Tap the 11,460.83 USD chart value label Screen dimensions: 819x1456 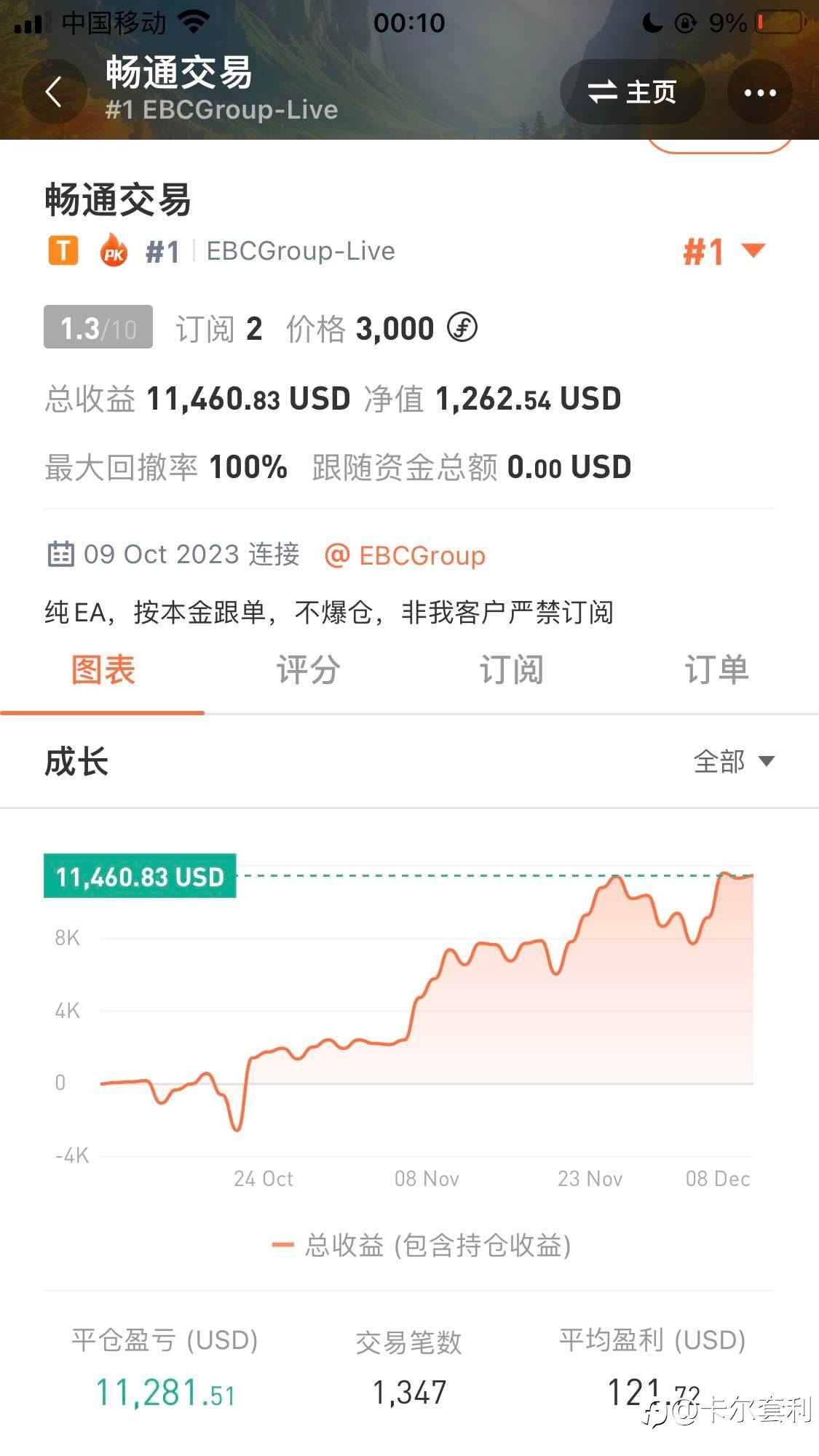click(x=140, y=876)
